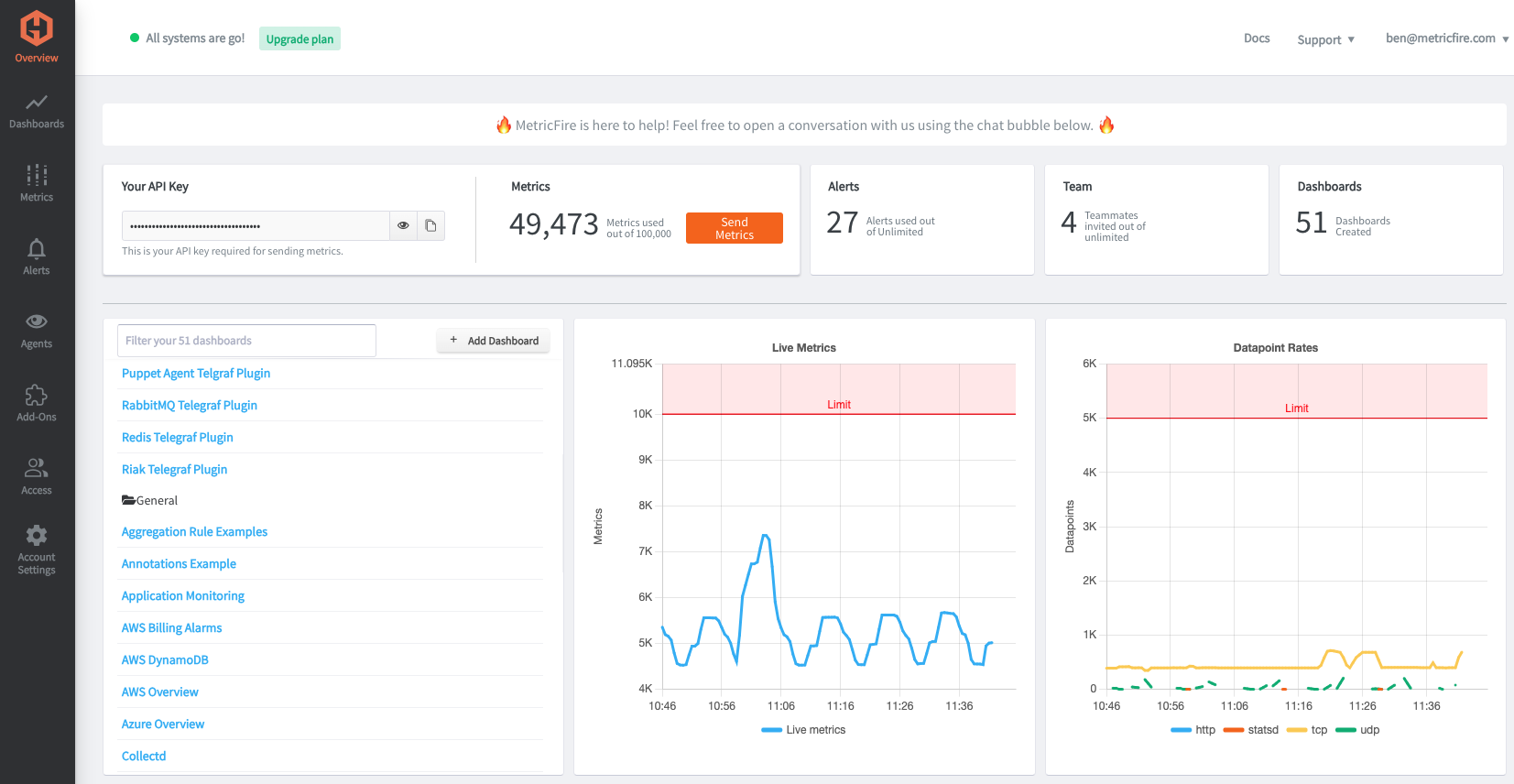Open the ben@metricfire.com account dropdown
1514x784 pixels.
tap(1446, 38)
